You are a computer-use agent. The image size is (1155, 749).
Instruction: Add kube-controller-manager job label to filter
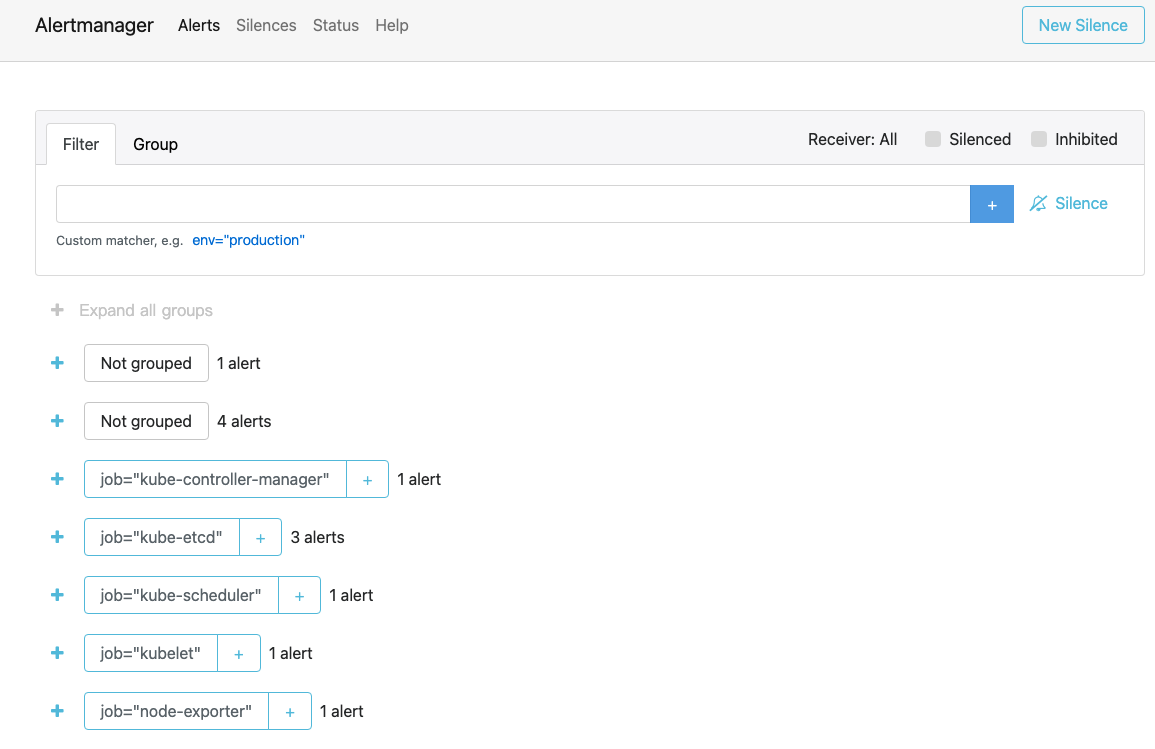(x=367, y=480)
